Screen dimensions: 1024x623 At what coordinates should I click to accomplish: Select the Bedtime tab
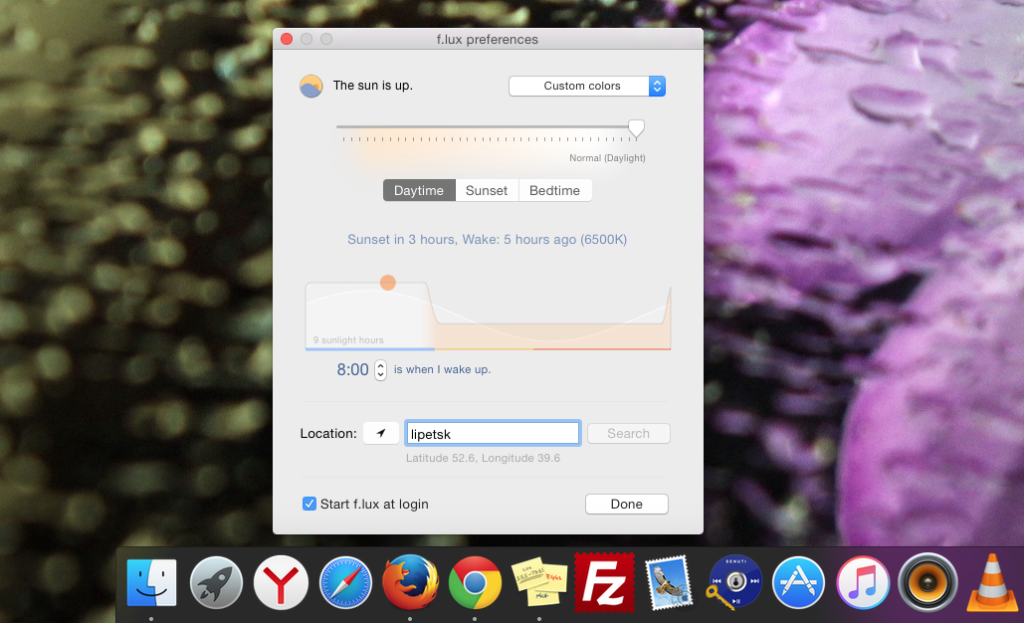tap(555, 190)
